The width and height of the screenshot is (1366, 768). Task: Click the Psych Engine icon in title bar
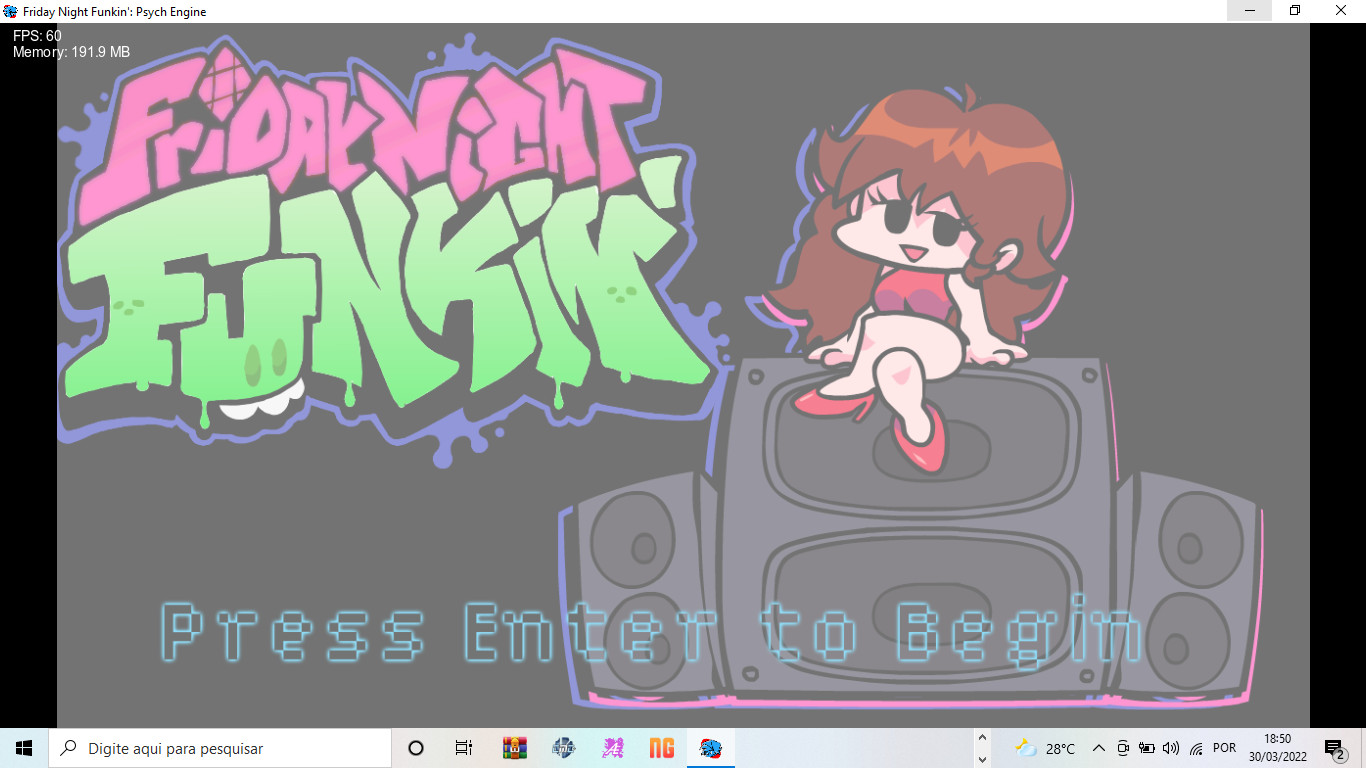point(11,11)
